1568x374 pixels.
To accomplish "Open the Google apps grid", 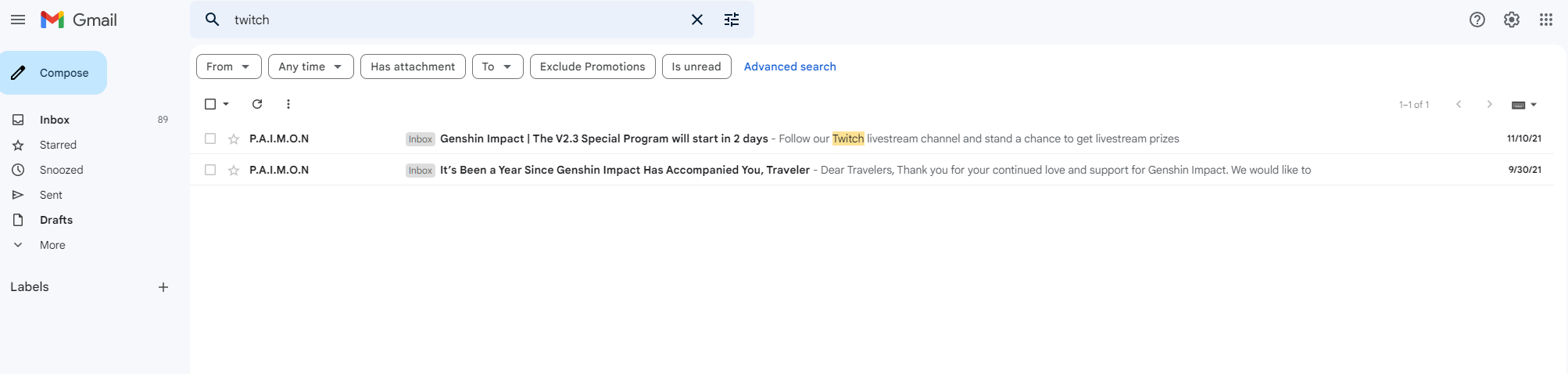I will [1546, 20].
